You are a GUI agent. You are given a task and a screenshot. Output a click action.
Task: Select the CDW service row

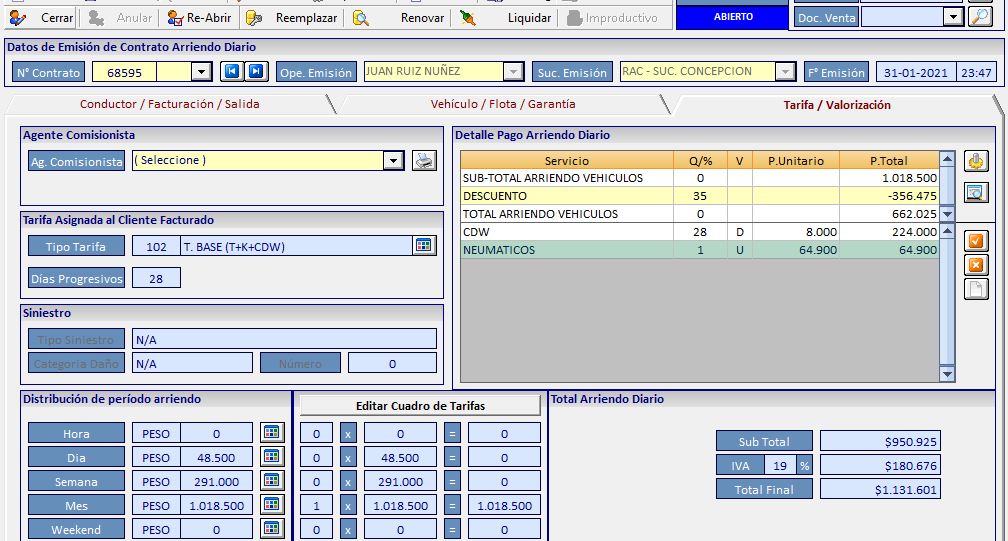(699, 232)
